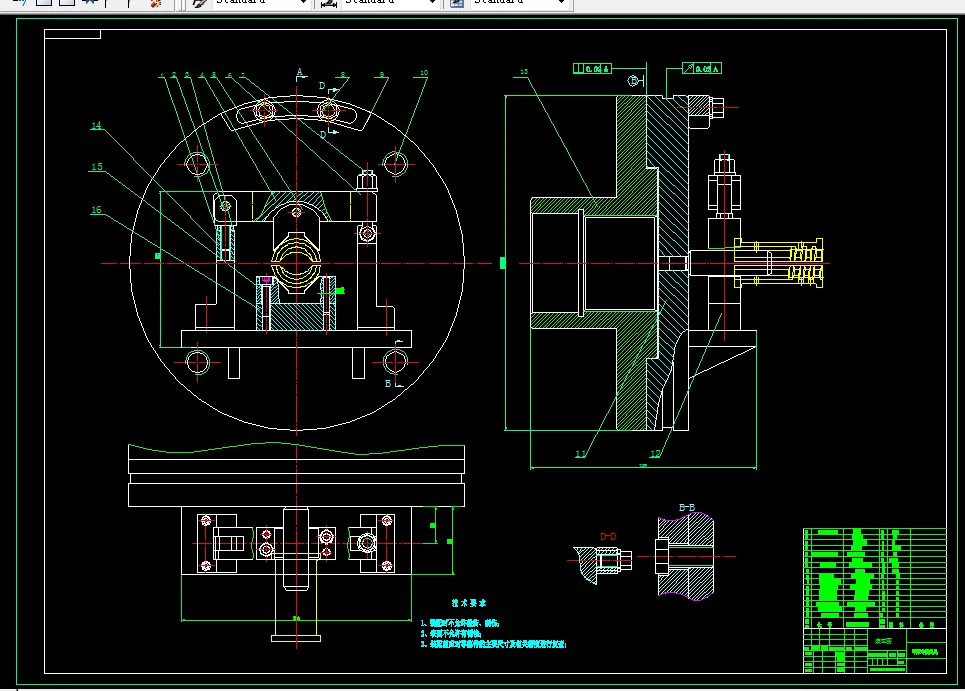Click the Text Style brush icon
965x691 pixels.
click(199, 3)
